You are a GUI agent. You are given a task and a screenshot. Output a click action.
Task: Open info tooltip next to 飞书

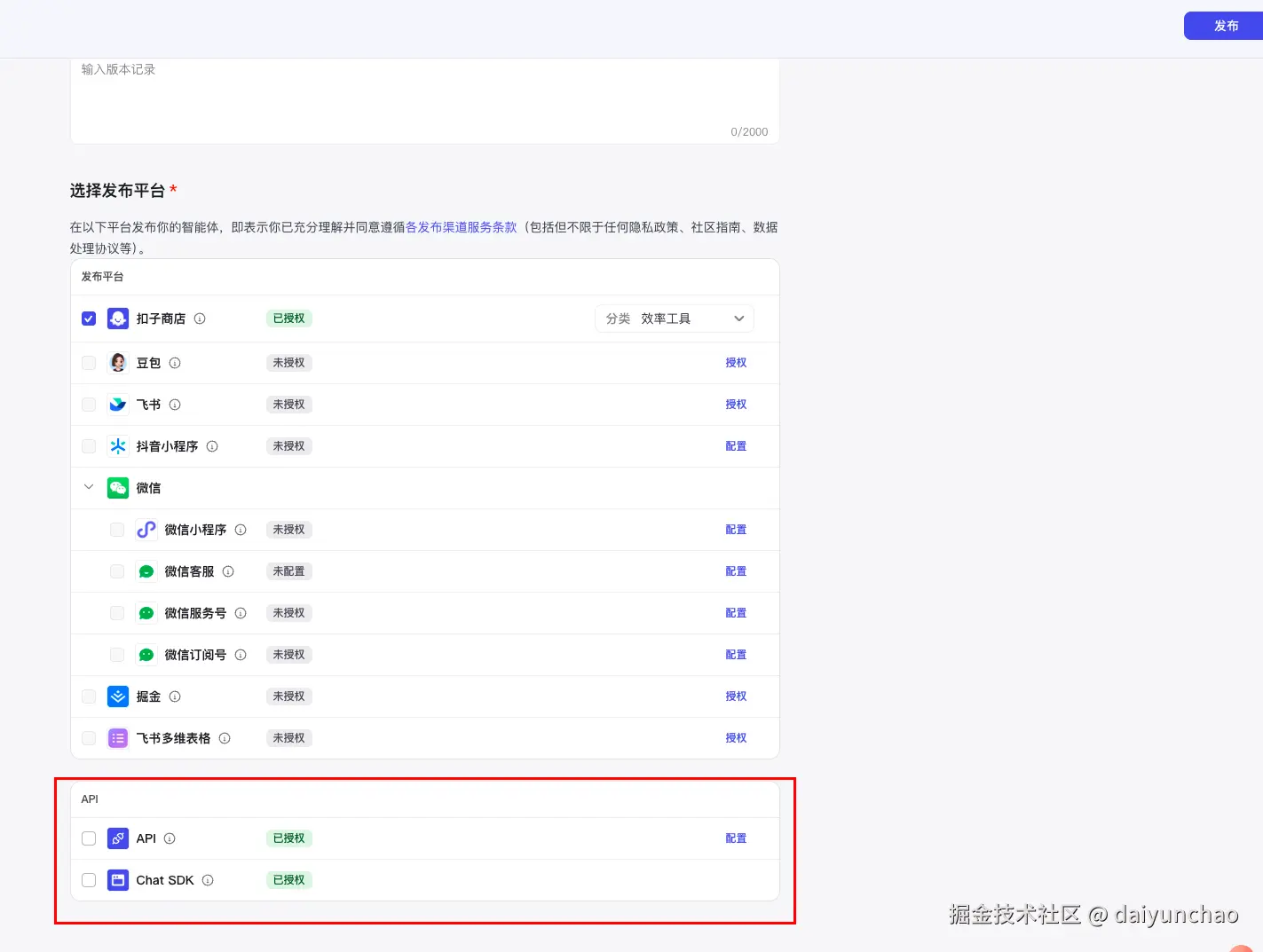[x=175, y=405]
